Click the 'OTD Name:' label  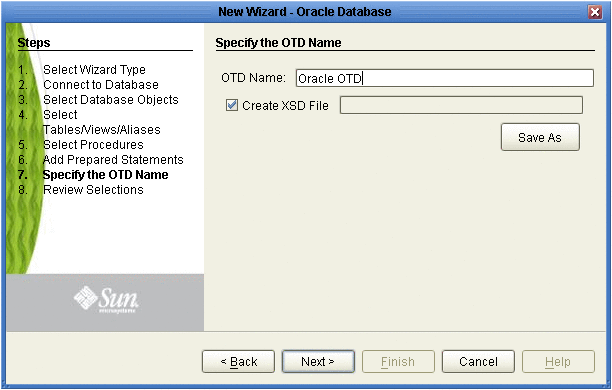point(253,78)
